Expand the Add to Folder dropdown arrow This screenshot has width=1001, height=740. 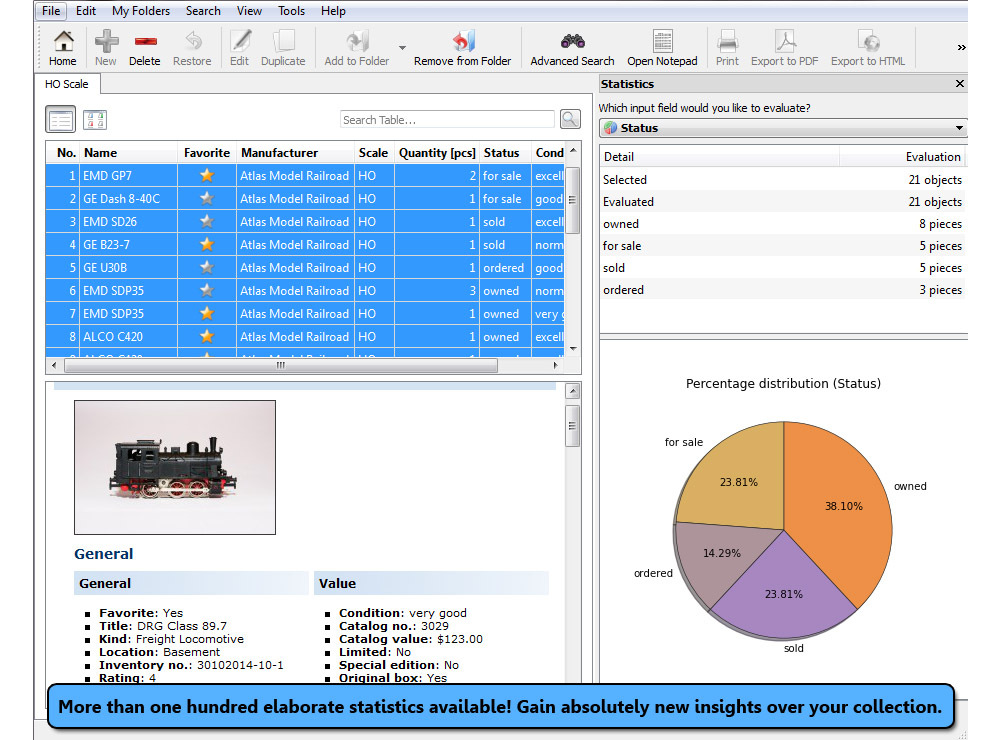pyautogui.click(x=402, y=48)
